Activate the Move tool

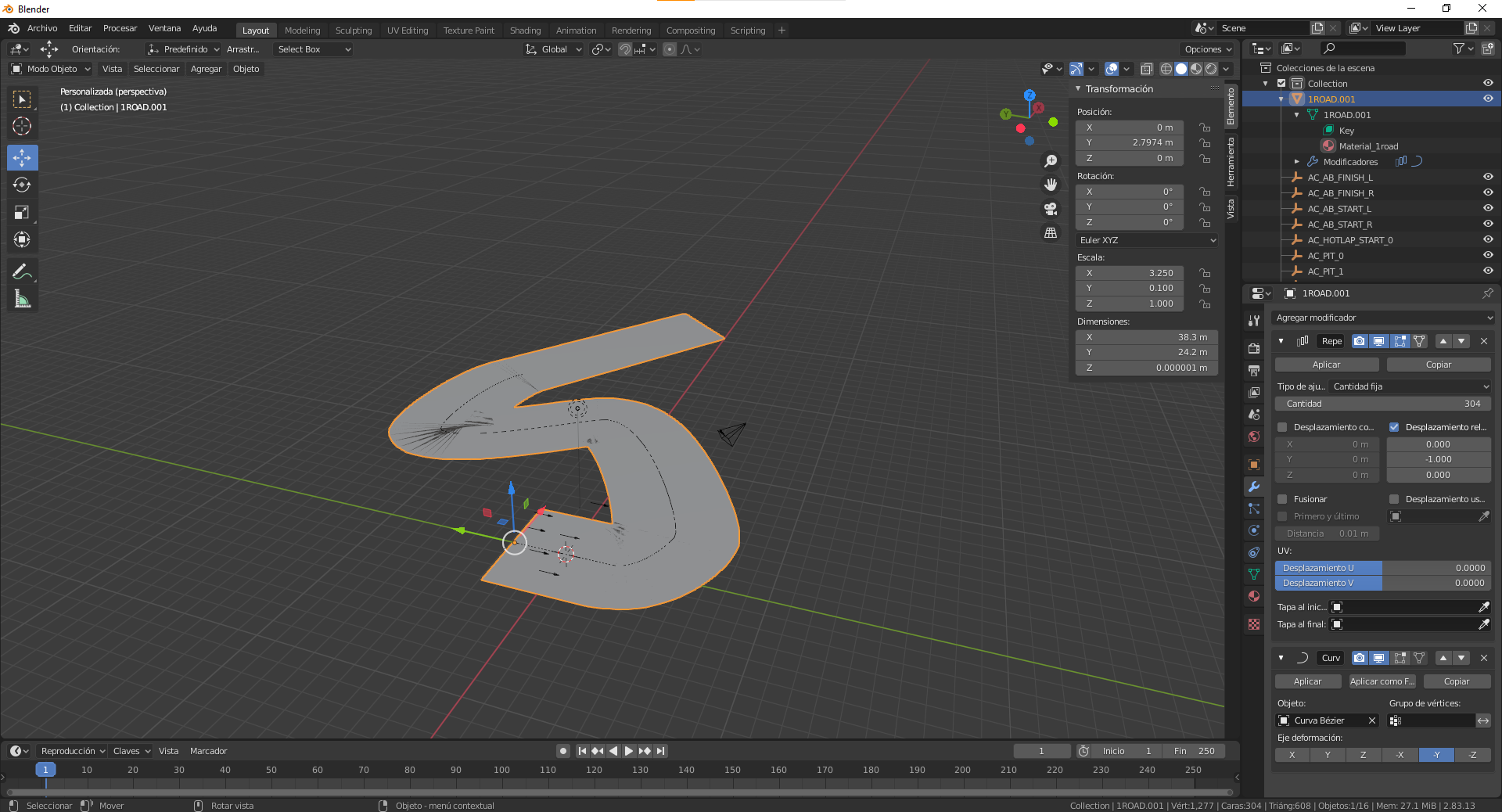(x=22, y=157)
